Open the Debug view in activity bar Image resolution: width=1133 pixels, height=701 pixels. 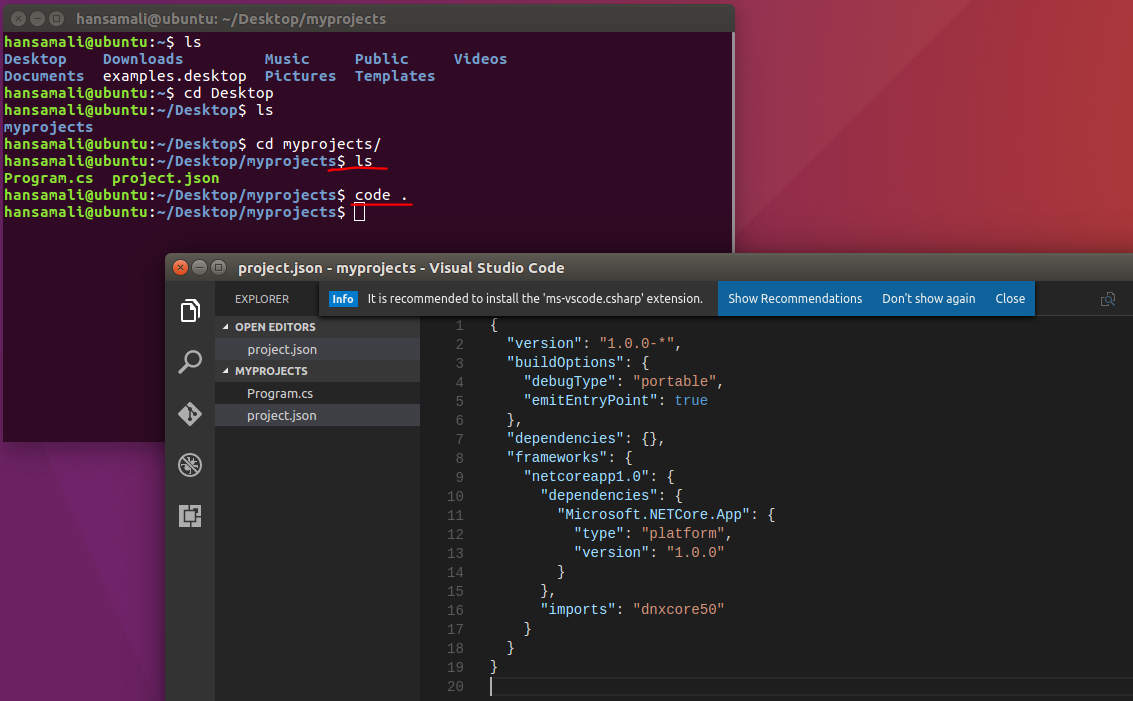190,465
